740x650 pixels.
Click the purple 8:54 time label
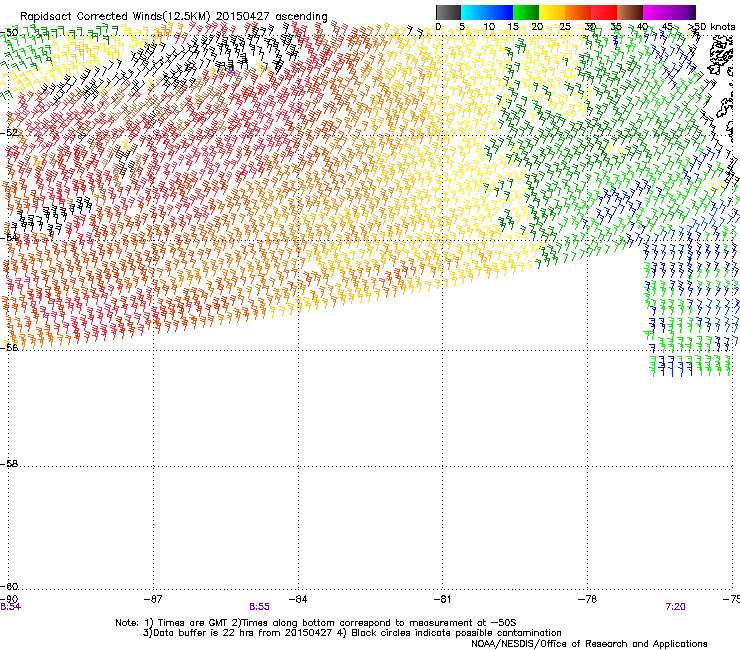coord(10,607)
